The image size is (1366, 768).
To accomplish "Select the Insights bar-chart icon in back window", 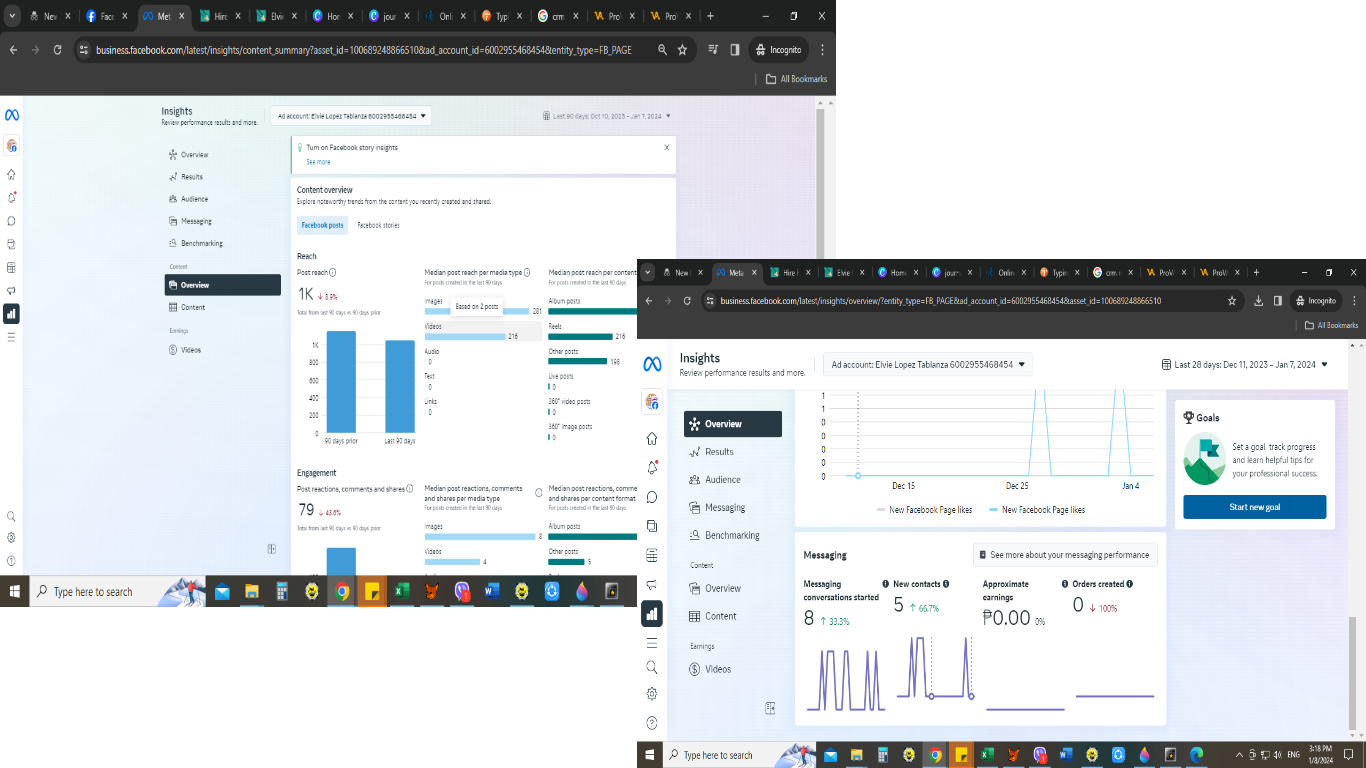I will click(x=12, y=313).
